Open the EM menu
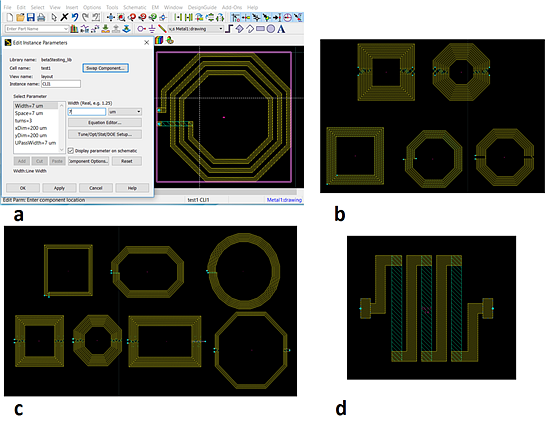The image size is (550, 422). tap(155, 7)
